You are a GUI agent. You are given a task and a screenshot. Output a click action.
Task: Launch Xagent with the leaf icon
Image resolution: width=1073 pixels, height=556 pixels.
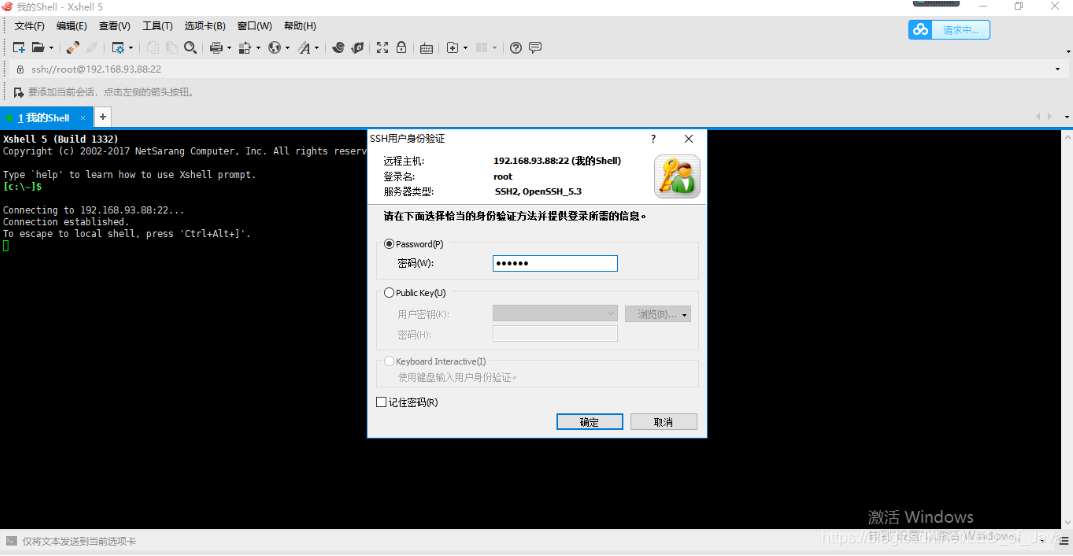(357, 48)
